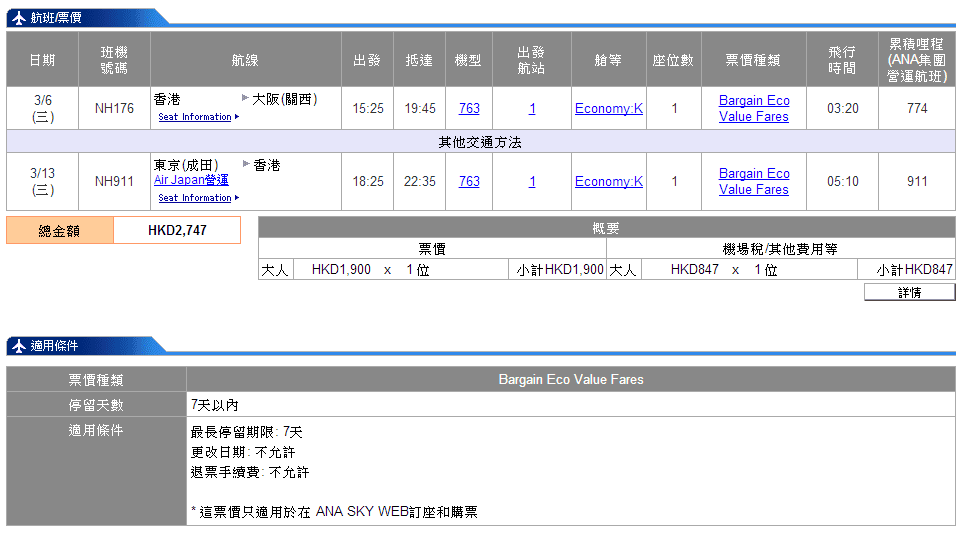Click the HKD2,747 total amount field

point(177,230)
